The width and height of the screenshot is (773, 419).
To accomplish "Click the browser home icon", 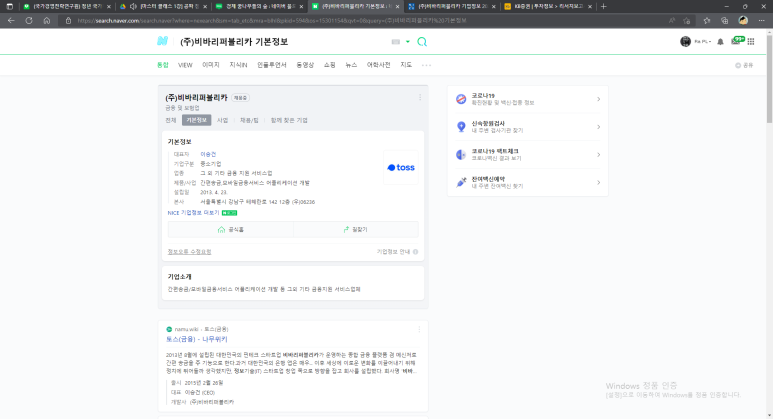I will [47, 21].
